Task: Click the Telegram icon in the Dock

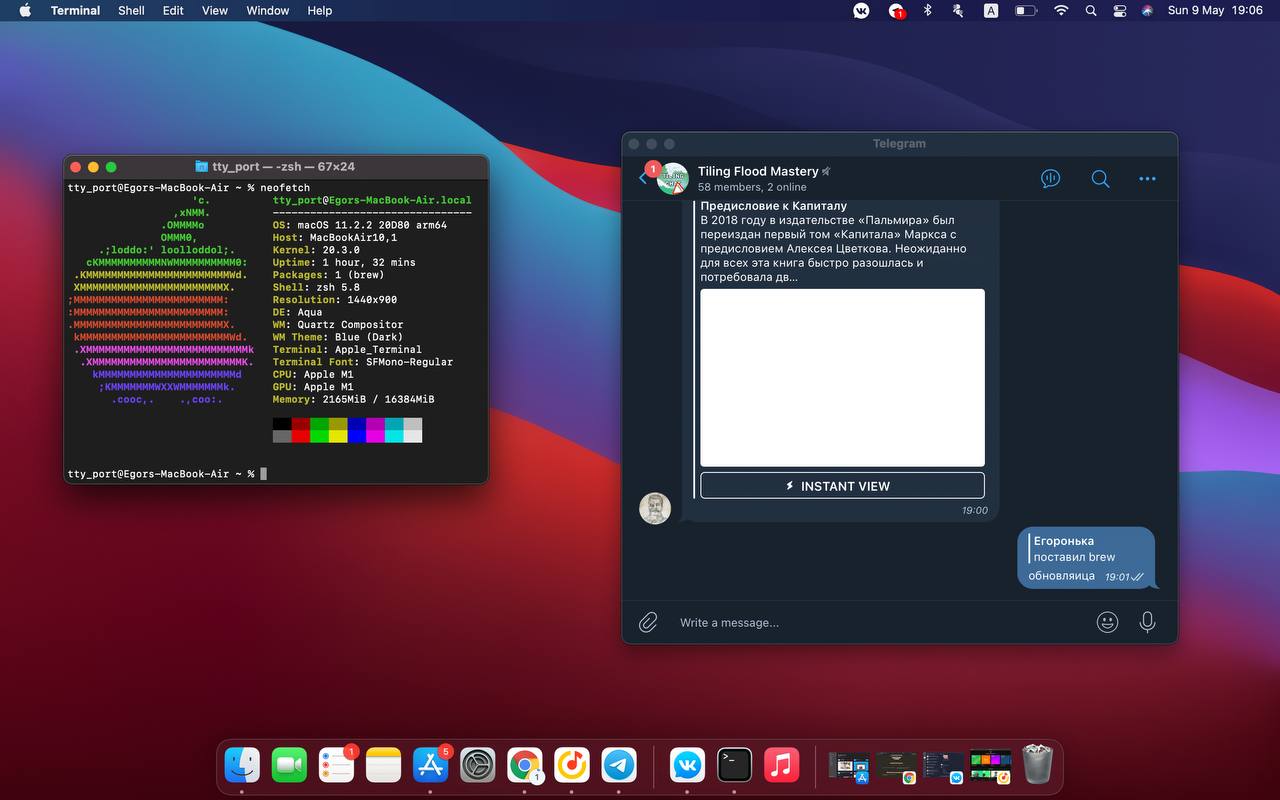Action: (x=619, y=766)
